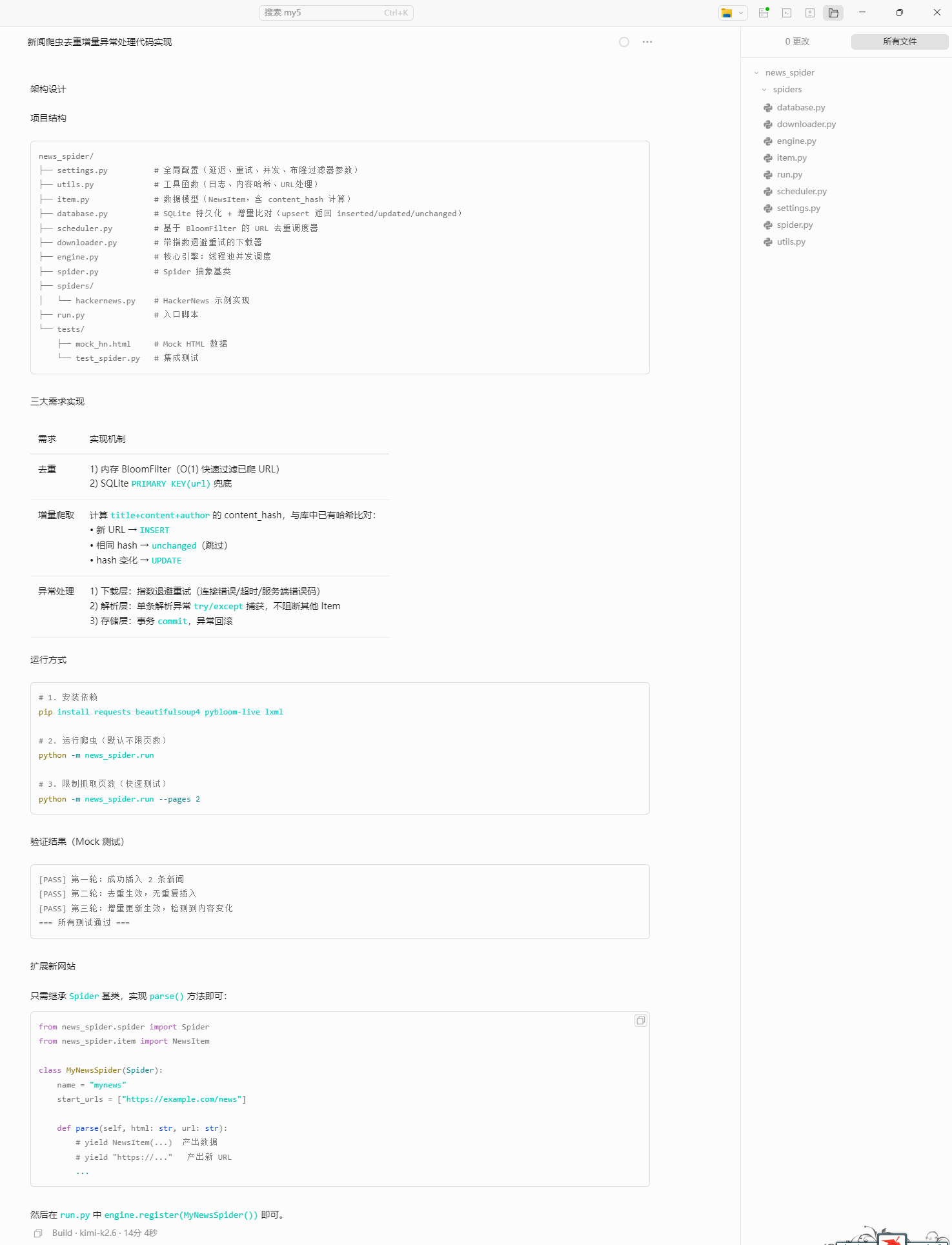Open downloader.py from the file tree
The height and width of the screenshot is (1245, 952).
pos(805,125)
